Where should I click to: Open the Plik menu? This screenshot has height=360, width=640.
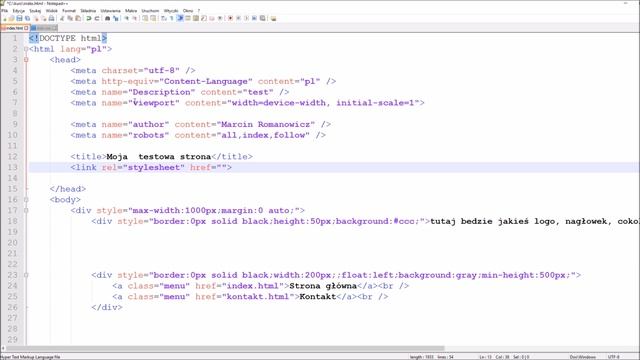(5, 11)
